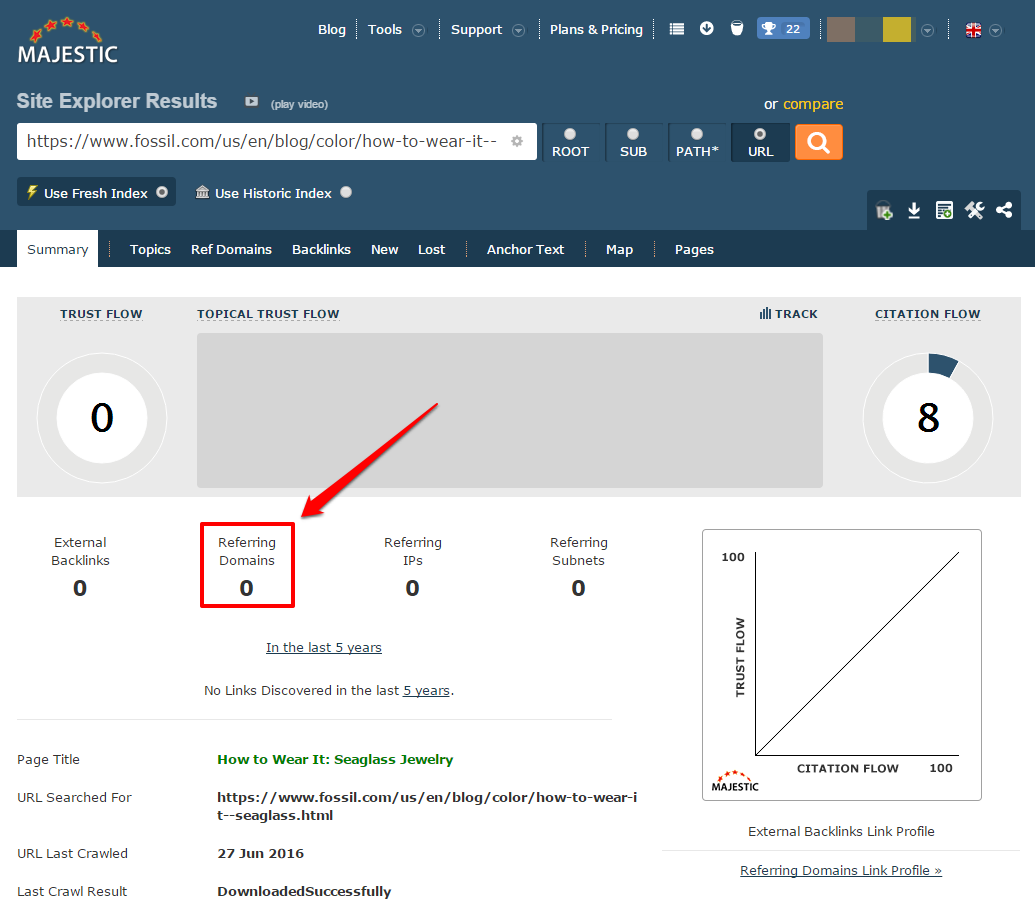The height and width of the screenshot is (904, 1035).
Task: Click the compare link
Action: 813,104
